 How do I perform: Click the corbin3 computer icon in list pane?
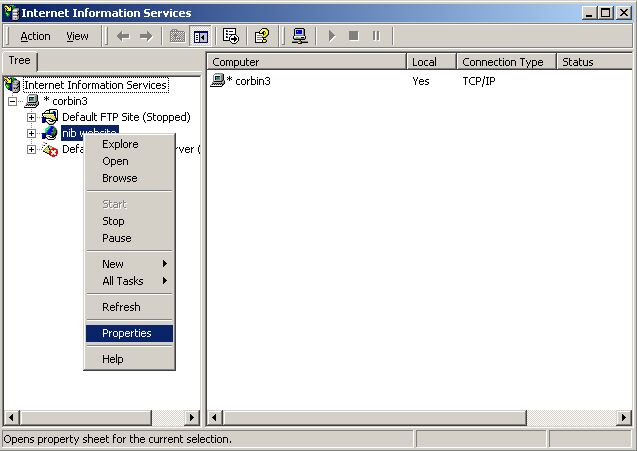point(218,80)
